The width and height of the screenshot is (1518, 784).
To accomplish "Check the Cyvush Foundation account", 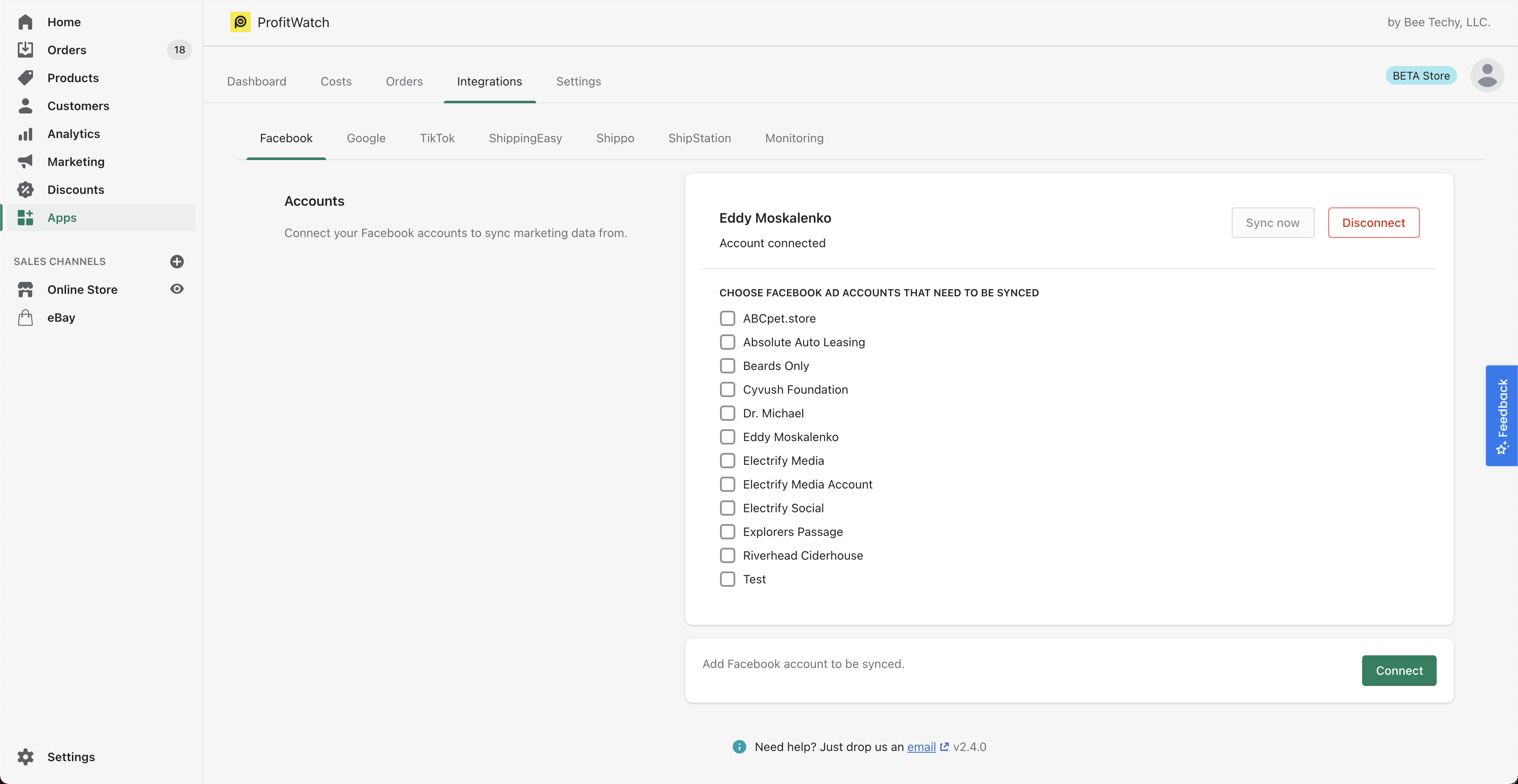I will point(727,389).
